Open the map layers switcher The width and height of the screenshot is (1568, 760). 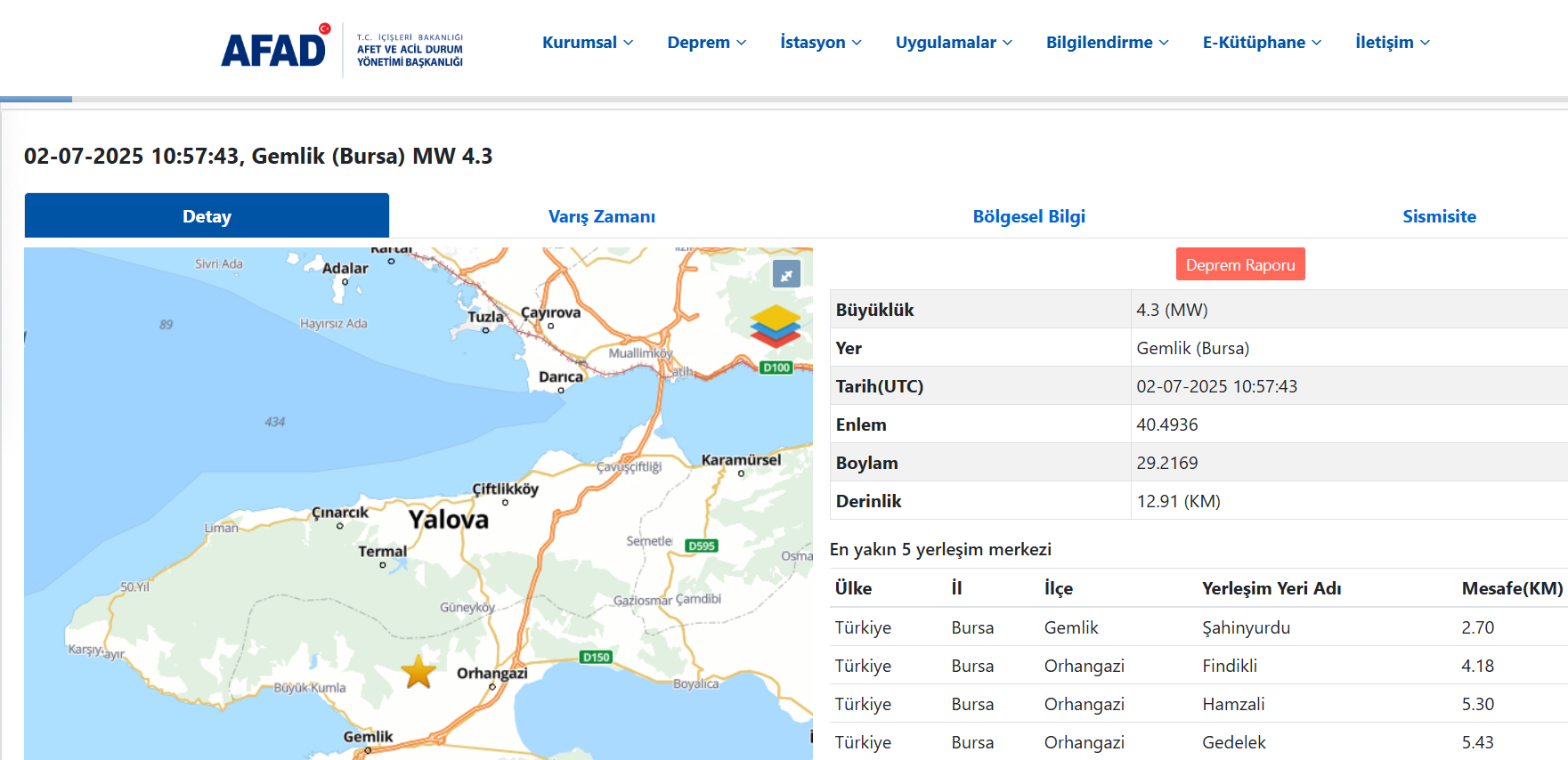pyautogui.click(x=775, y=326)
